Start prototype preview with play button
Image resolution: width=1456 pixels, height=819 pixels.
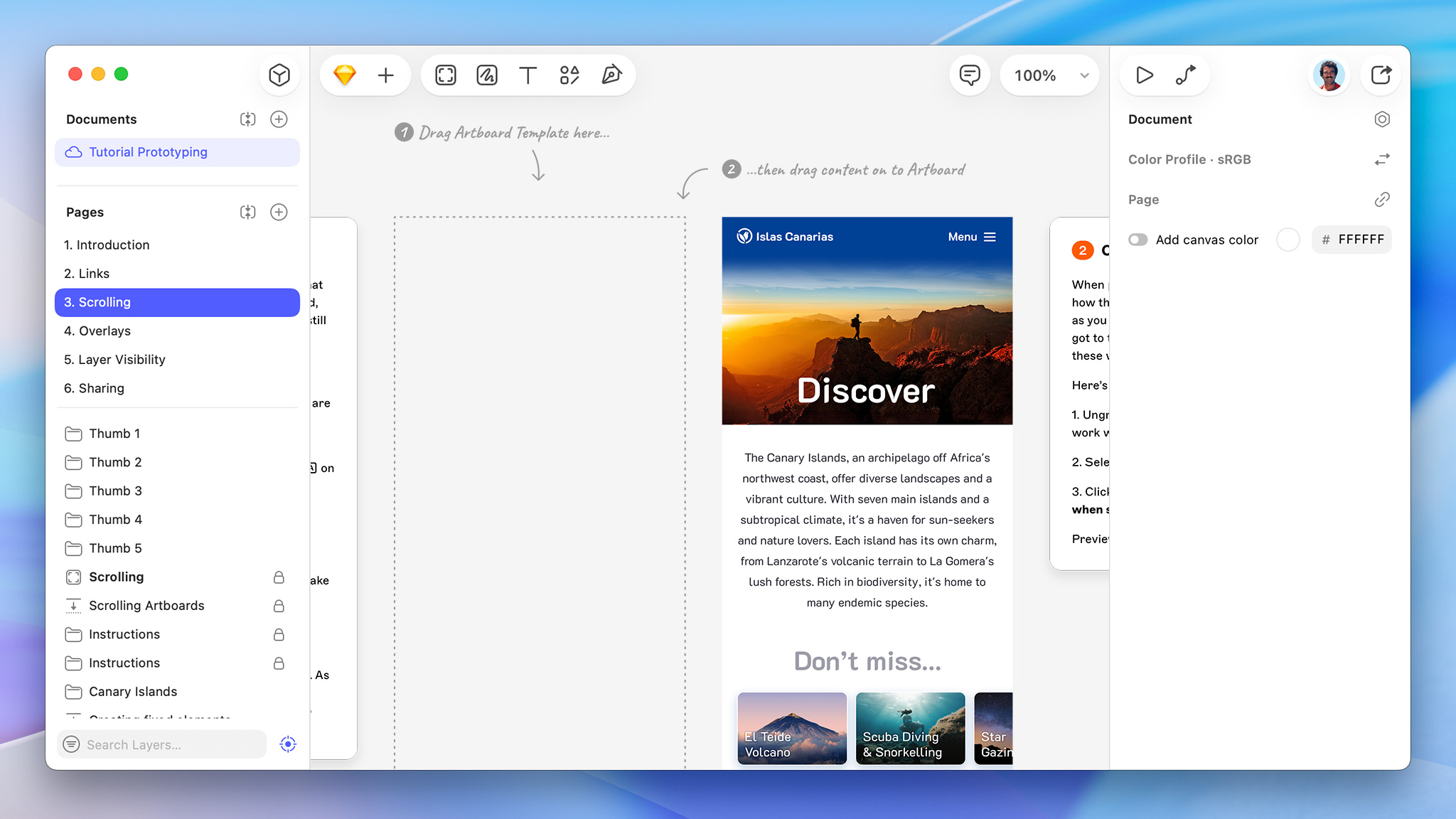[x=1144, y=75]
